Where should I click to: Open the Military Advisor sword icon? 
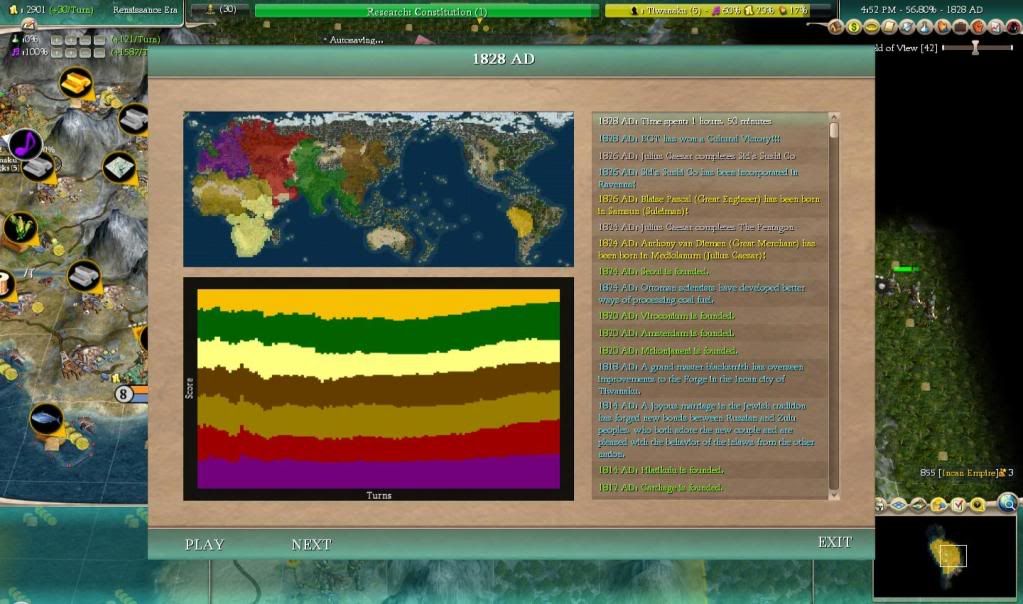908,27
